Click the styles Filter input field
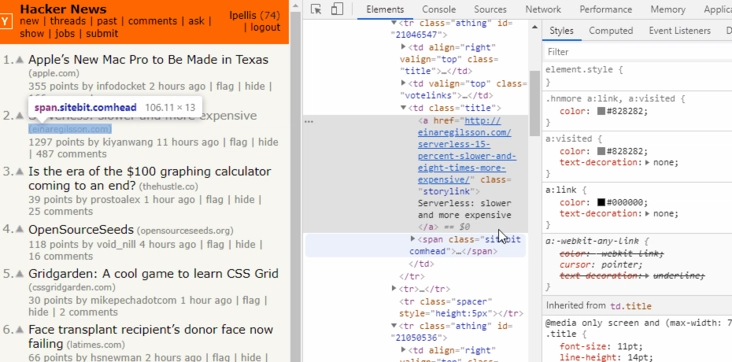This screenshot has height=362, width=732. [x=637, y=51]
